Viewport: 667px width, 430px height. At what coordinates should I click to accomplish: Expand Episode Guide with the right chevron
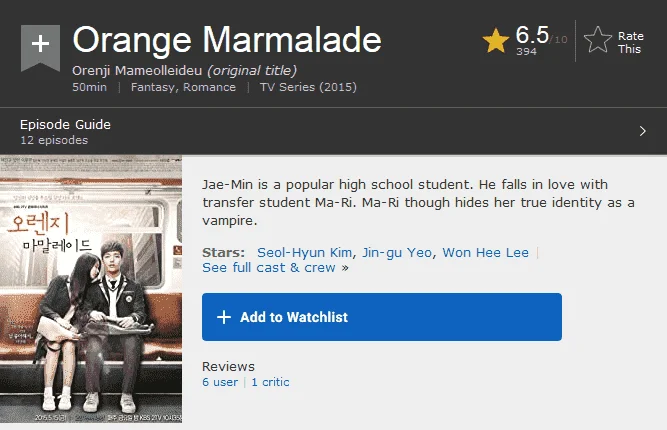click(x=643, y=131)
